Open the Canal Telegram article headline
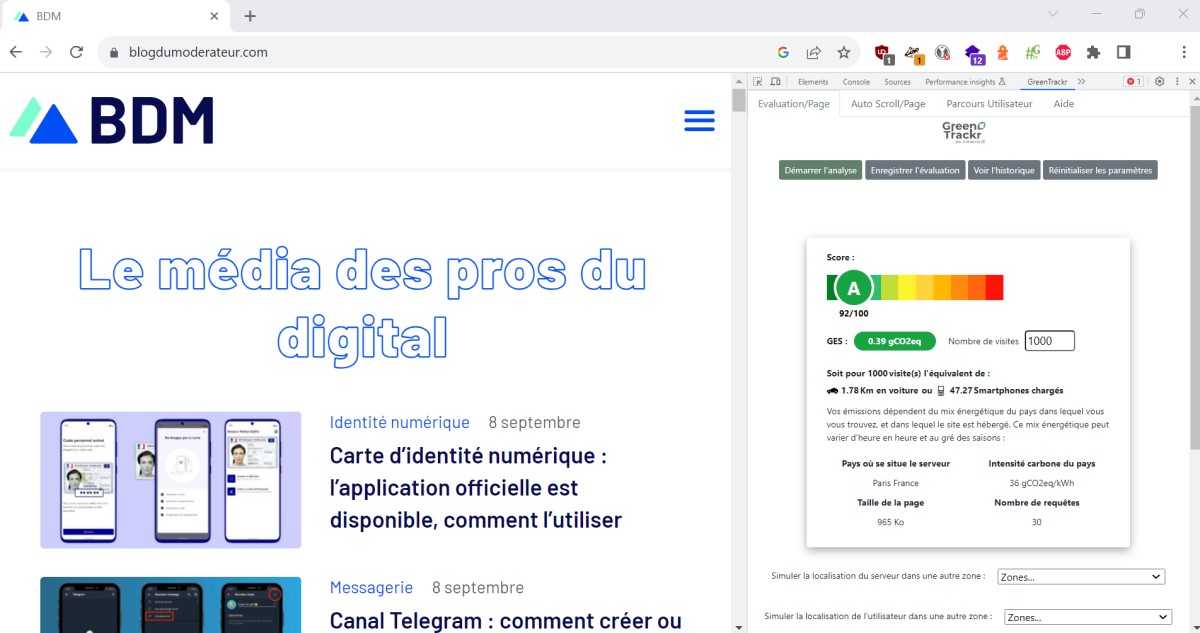 click(506, 620)
